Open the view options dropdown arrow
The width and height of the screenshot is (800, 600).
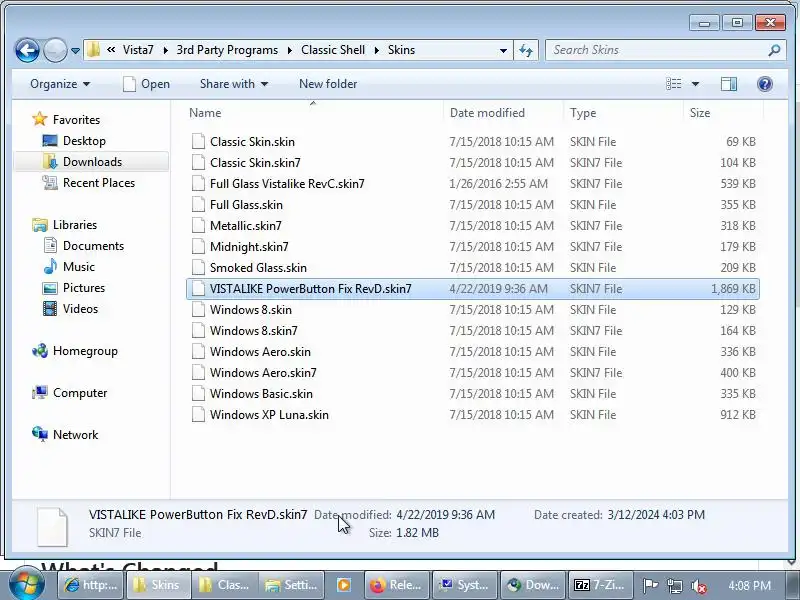[695, 84]
